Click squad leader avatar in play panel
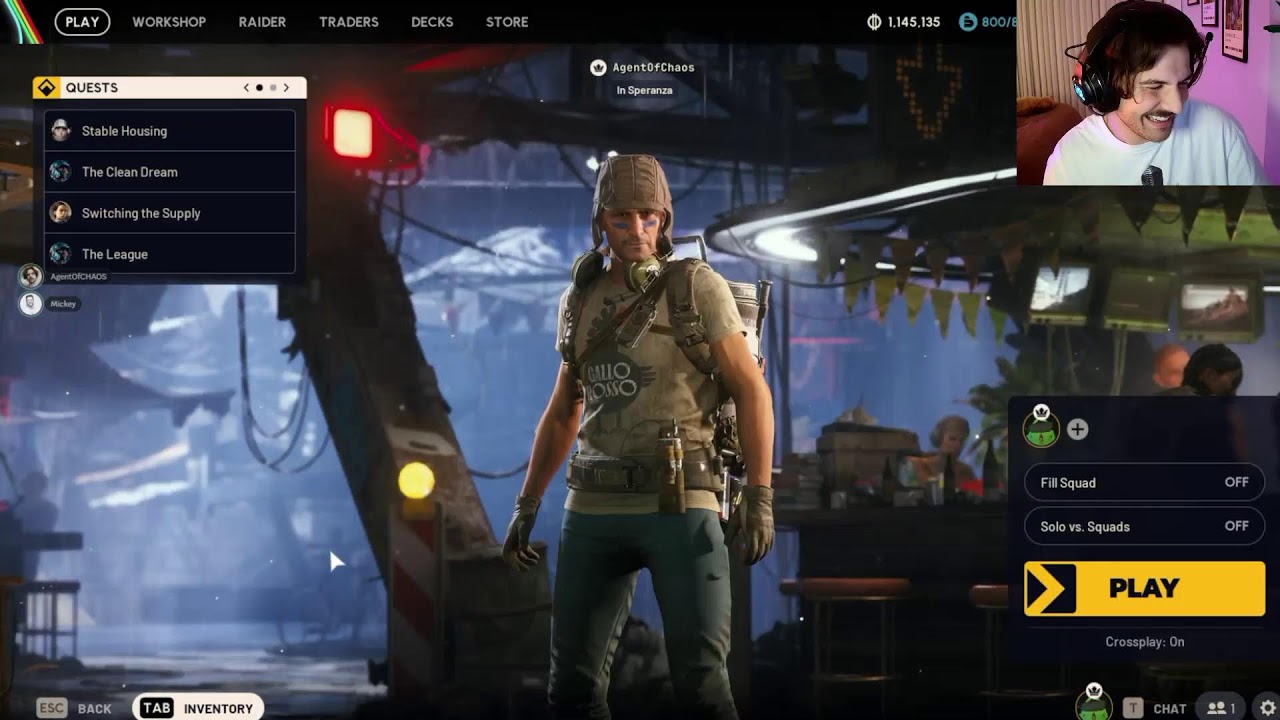 coord(1041,427)
